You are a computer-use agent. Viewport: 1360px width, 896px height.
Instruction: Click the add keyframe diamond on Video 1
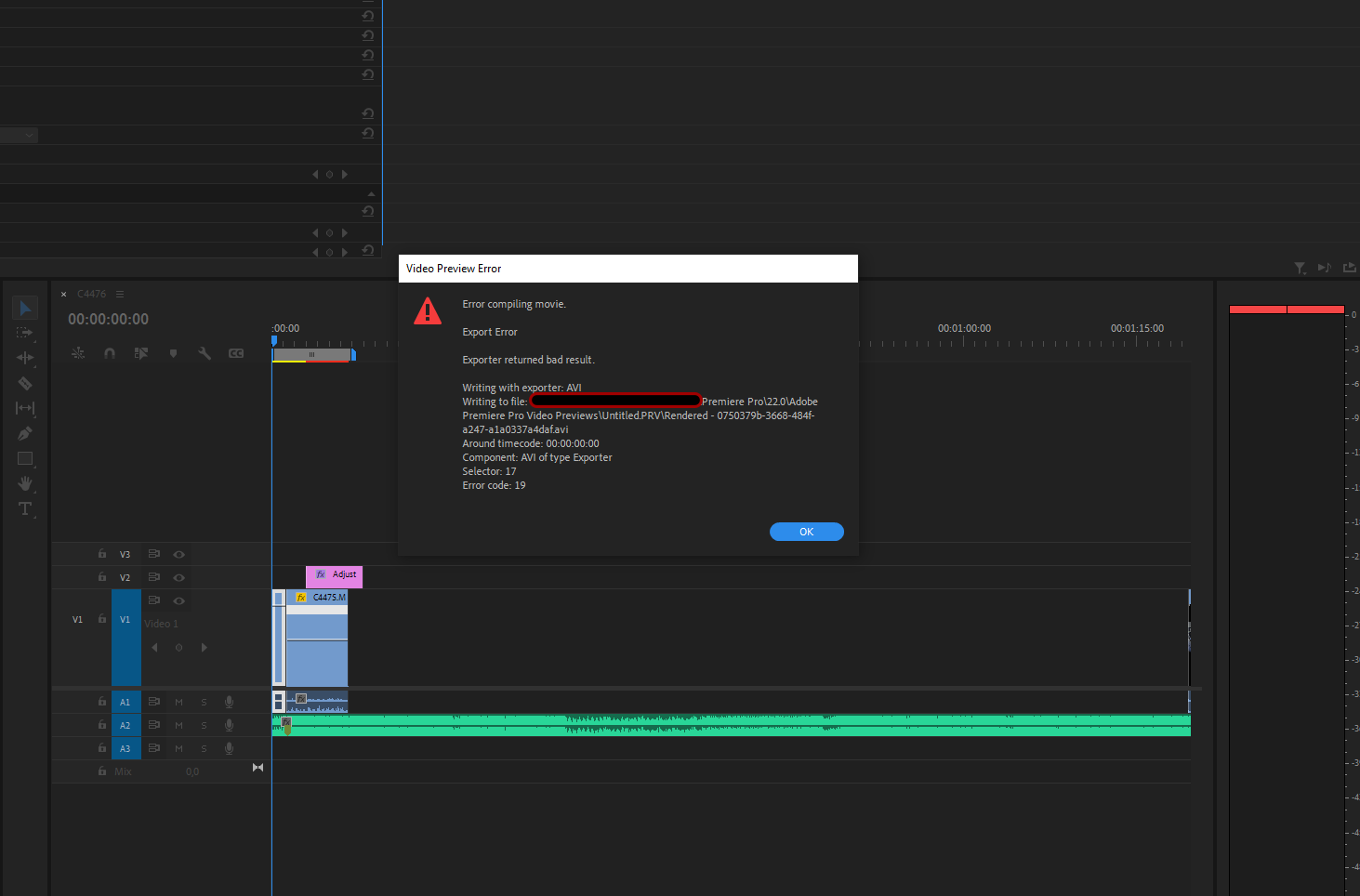pyautogui.click(x=178, y=647)
